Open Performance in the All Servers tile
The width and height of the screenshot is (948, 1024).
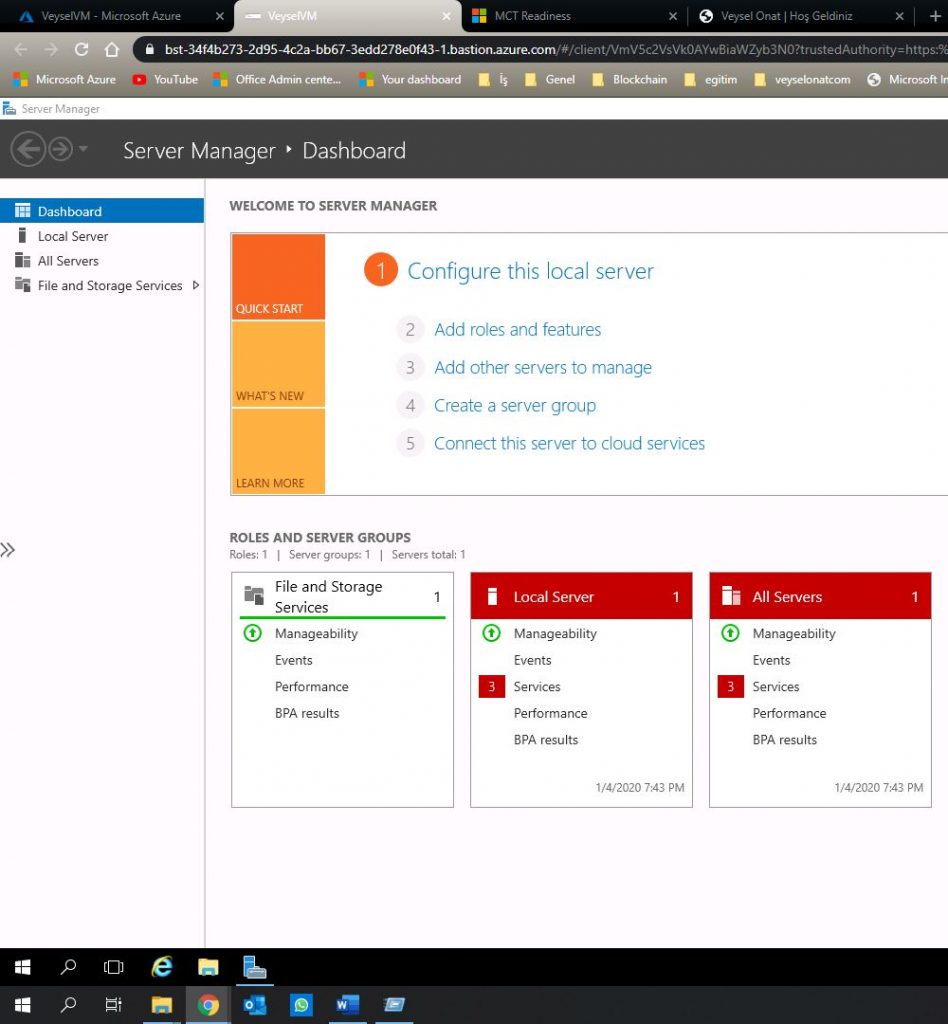point(789,713)
